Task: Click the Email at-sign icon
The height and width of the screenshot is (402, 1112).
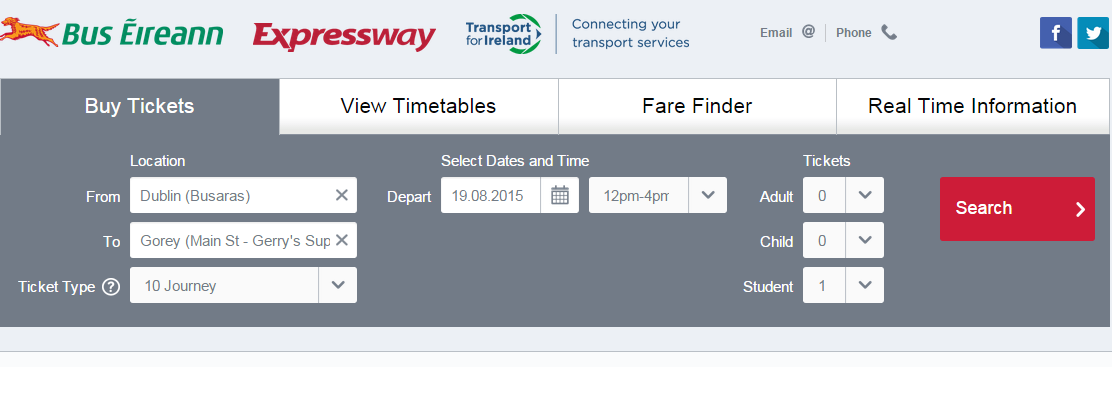Action: (808, 32)
